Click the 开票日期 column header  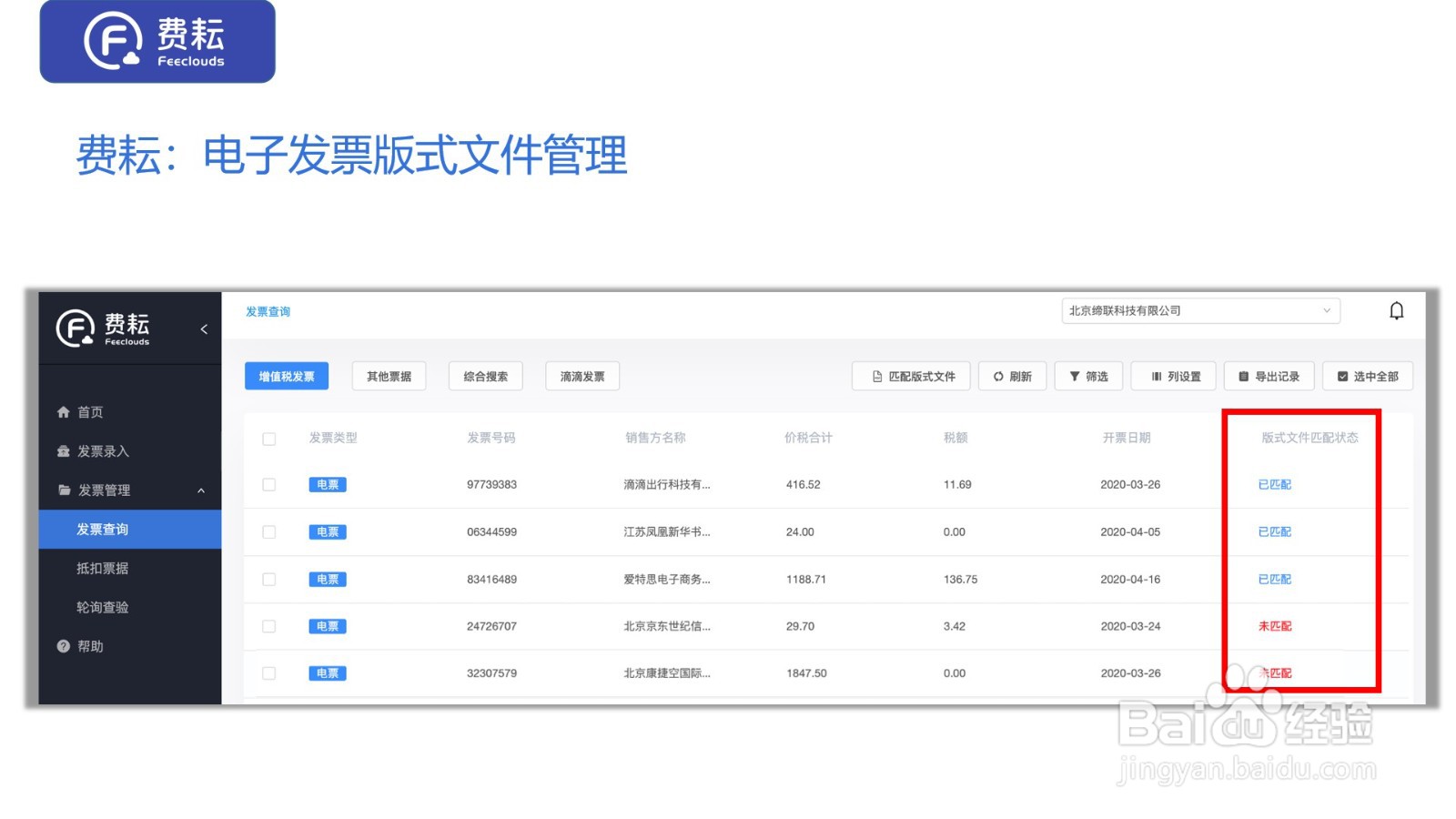point(1127,439)
